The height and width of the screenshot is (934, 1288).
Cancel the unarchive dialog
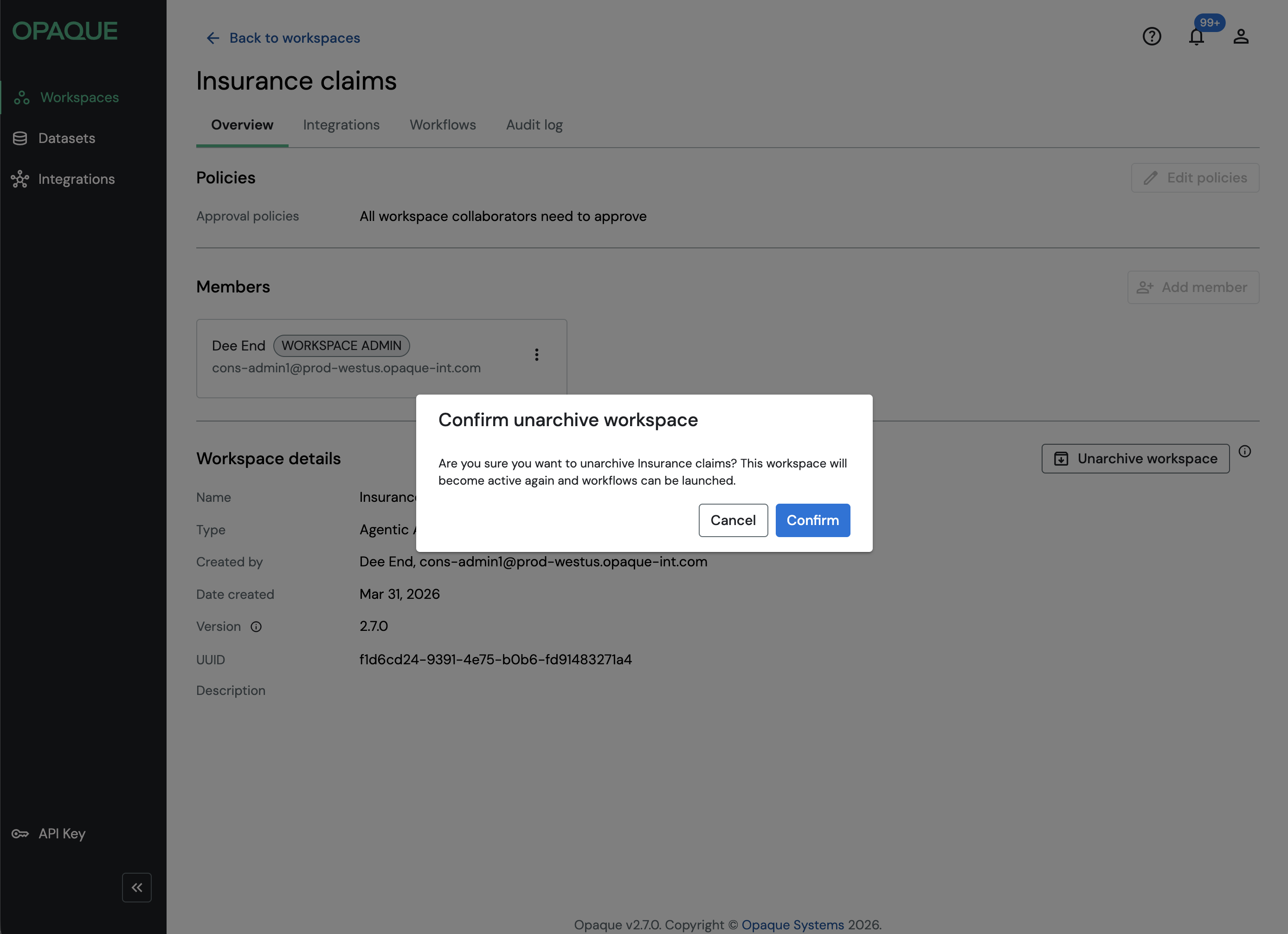[733, 520]
